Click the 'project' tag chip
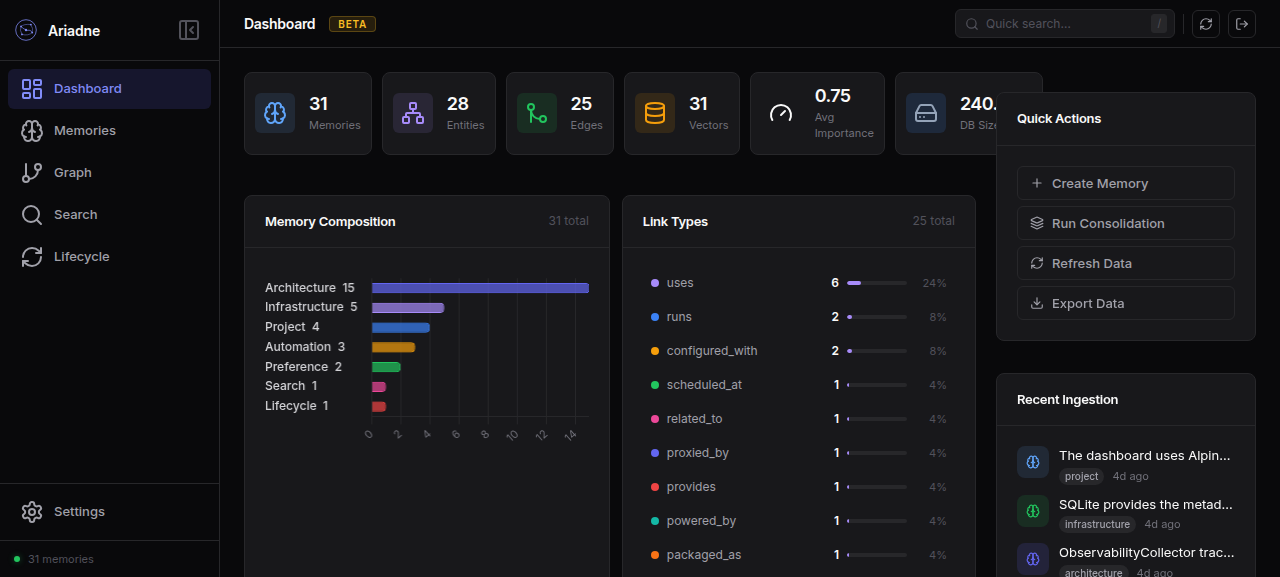1280x577 pixels. click(x=1082, y=476)
